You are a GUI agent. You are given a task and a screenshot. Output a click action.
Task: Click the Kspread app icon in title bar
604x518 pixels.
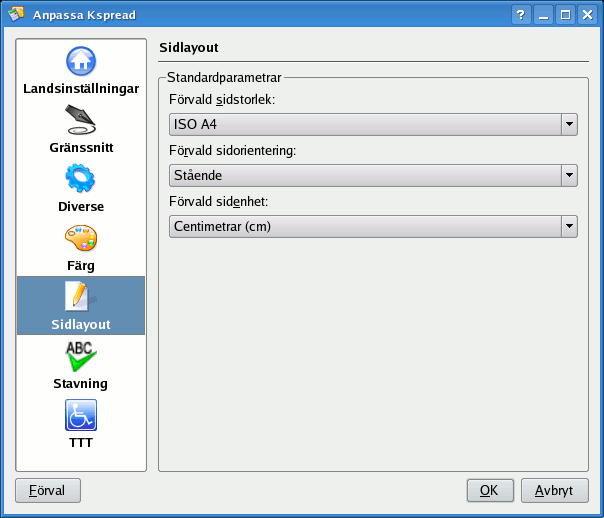(x=16, y=15)
